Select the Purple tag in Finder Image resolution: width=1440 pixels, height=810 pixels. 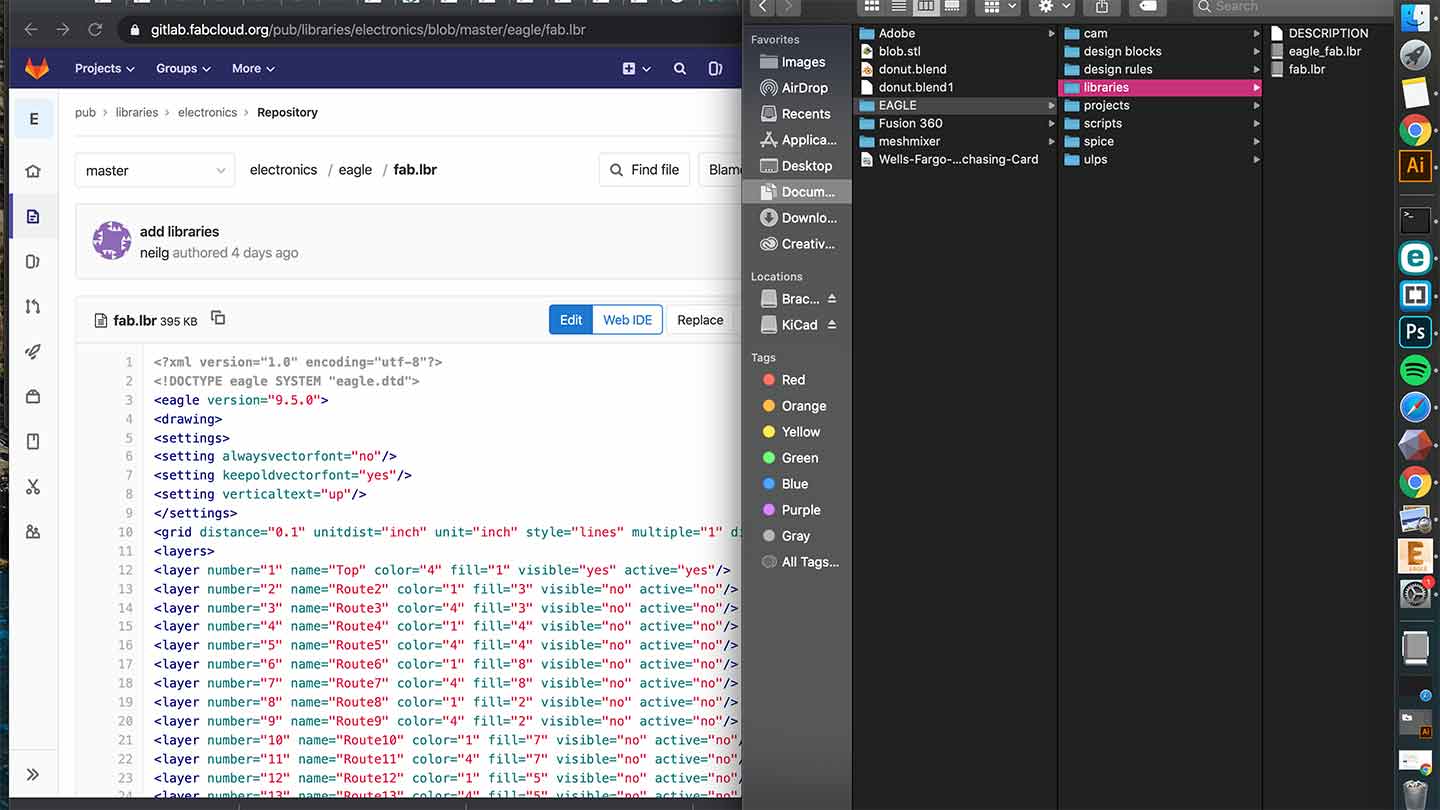pyautogui.click(x=791, y=510)
